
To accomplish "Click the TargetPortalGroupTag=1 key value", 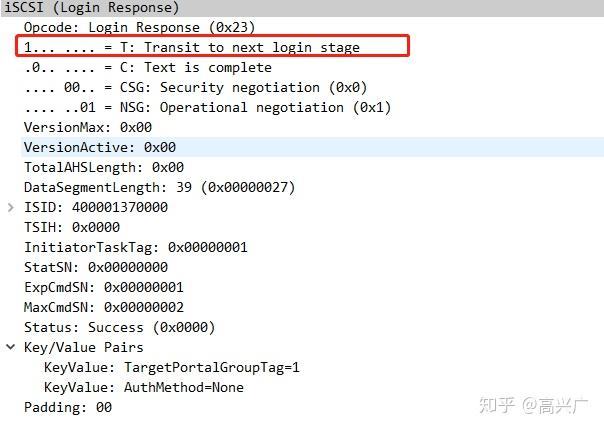I will (x=172, y=367).
